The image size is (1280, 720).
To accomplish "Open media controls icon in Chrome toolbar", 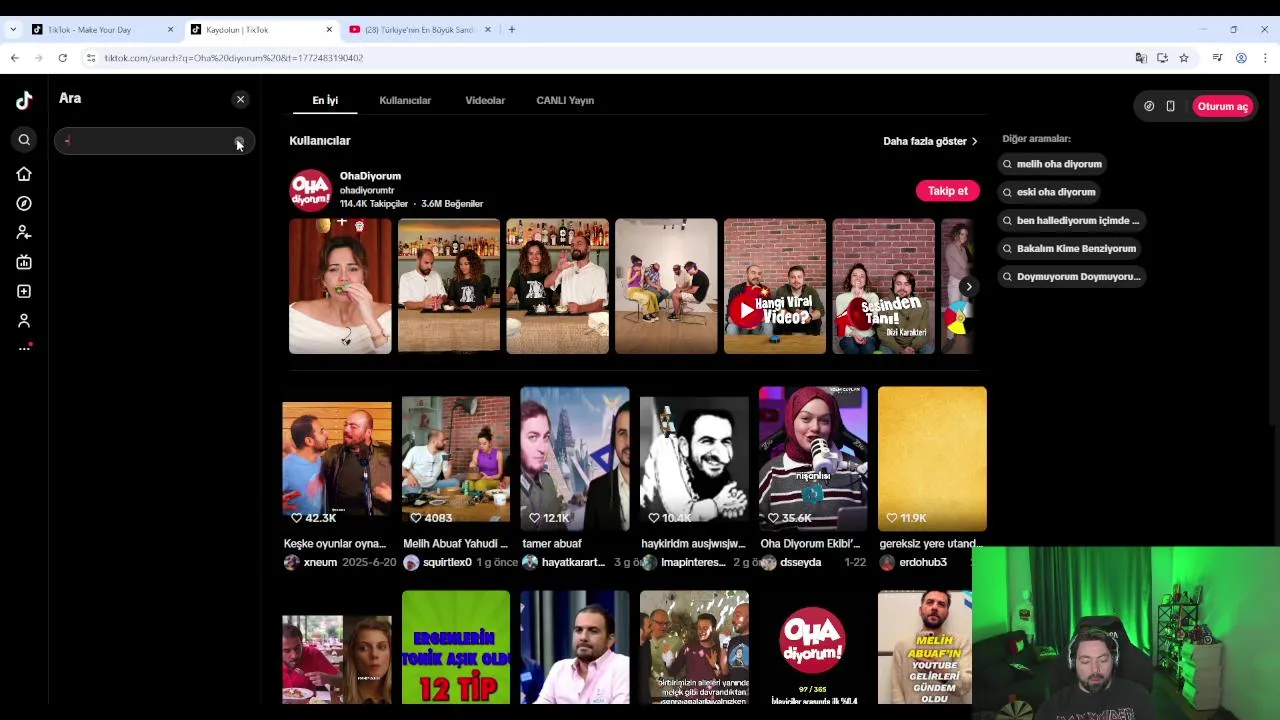I will [1217, 58].
